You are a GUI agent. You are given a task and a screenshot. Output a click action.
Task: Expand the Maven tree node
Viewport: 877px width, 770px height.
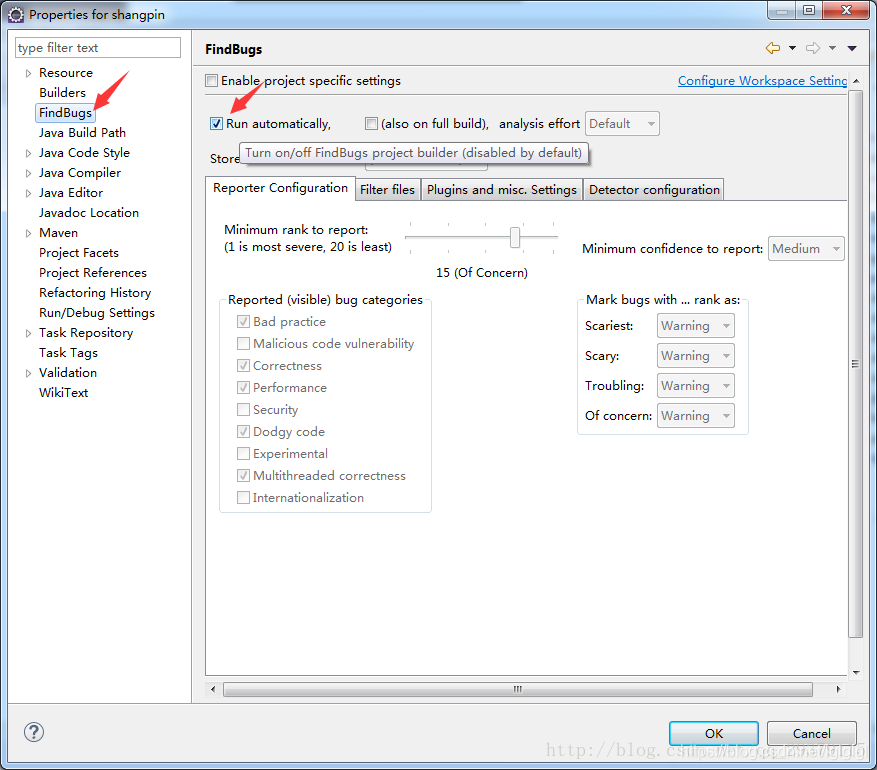[x=28, y=233]
